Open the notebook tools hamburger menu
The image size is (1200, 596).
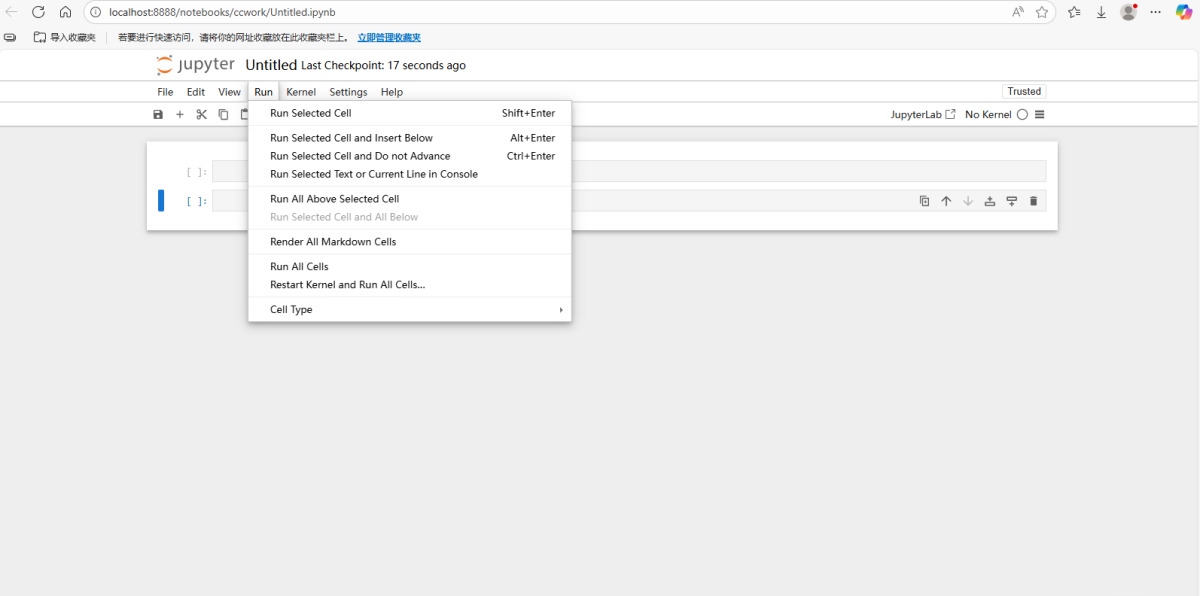1038,114
